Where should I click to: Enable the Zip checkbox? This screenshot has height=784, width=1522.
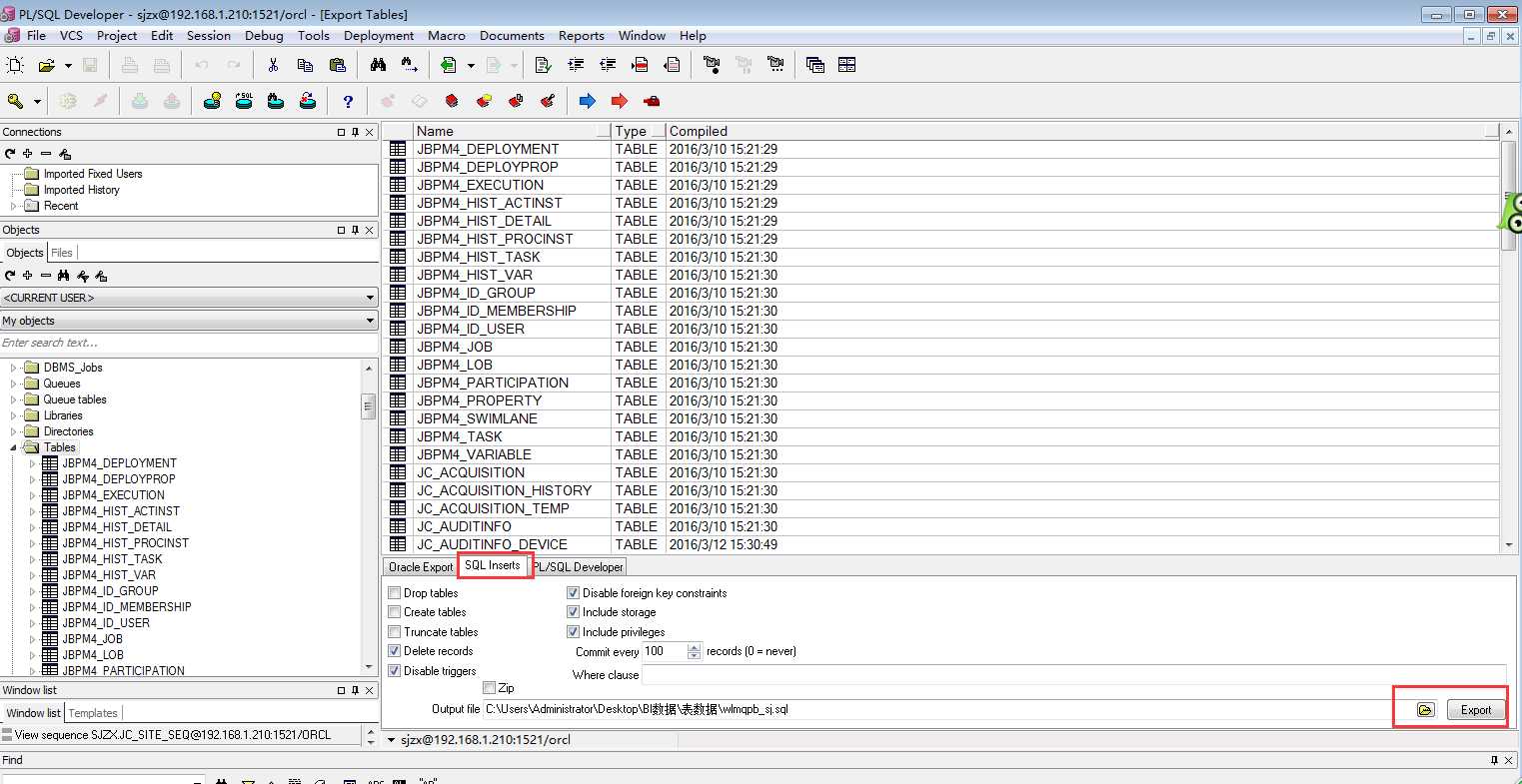(x=490, y=688)
